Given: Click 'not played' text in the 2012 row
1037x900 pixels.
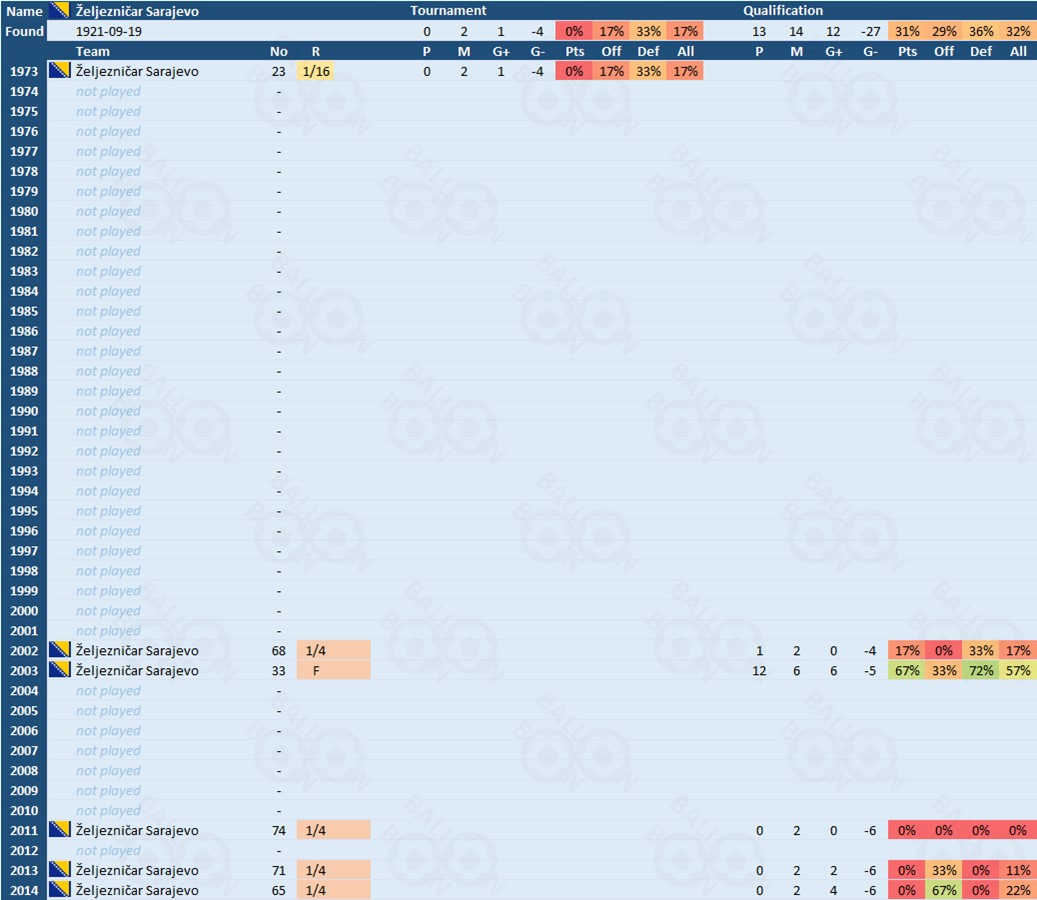Looking at the screenshot, I should [x=108, y=851].
